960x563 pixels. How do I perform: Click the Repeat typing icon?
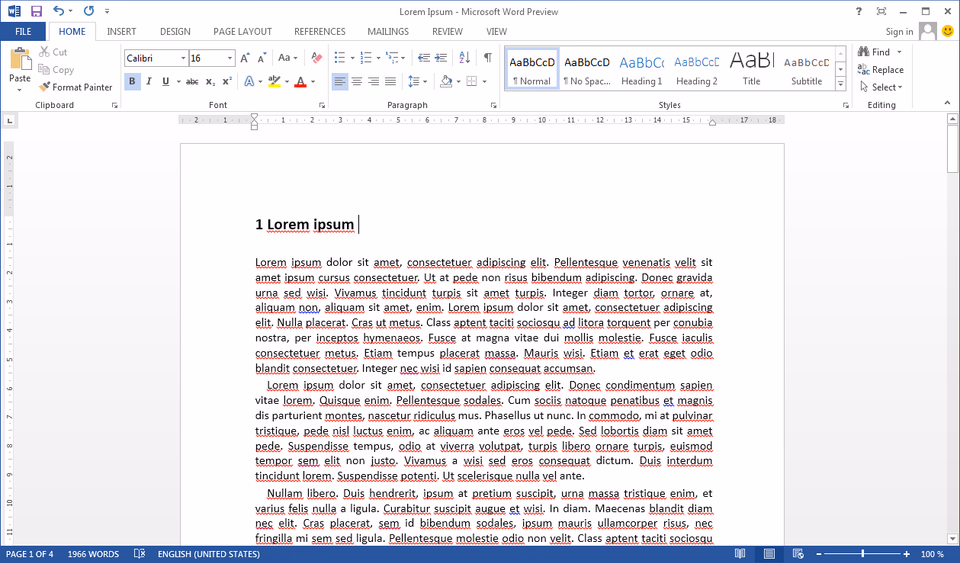click(89, 11)
